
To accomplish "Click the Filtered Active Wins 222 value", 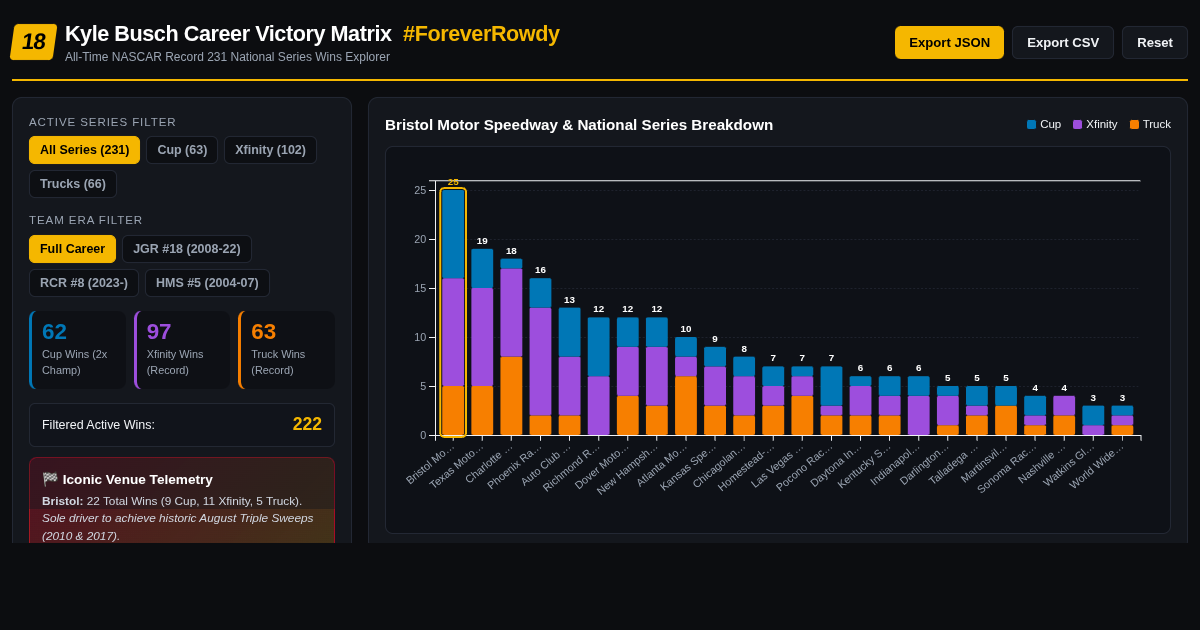I will [x=307, y=424].
